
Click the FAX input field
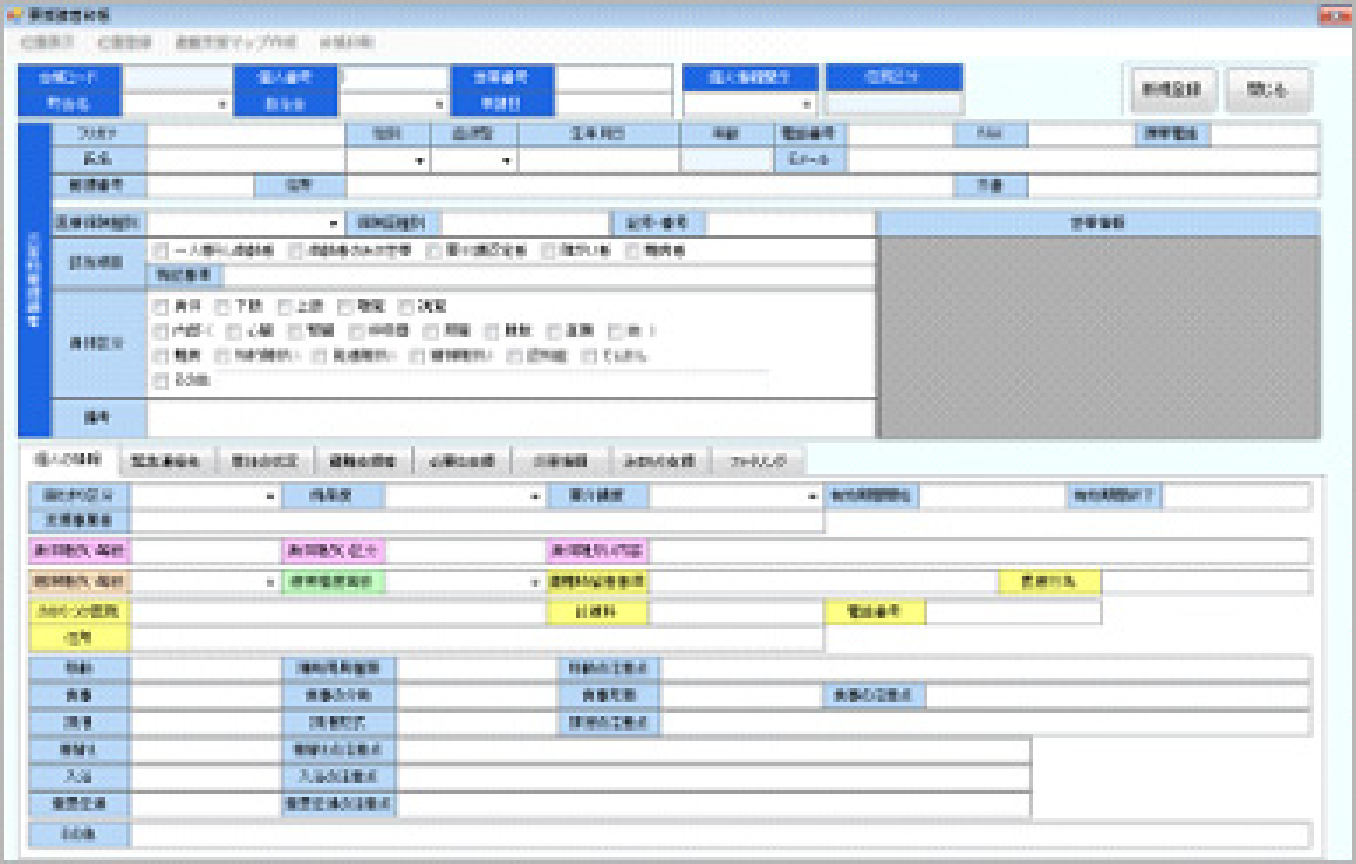(1081, 134)
